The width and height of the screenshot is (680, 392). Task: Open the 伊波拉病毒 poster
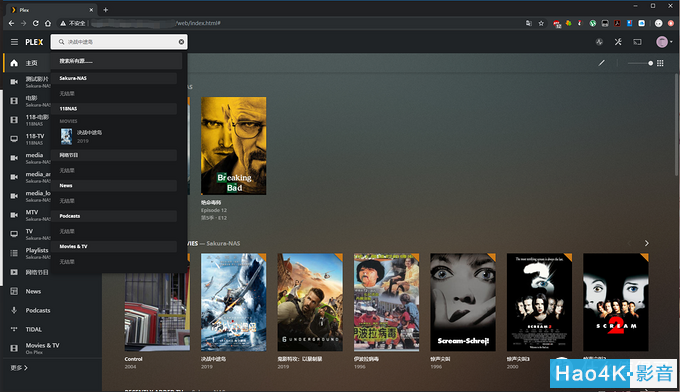pyautogui.click(x=386, y=302)
